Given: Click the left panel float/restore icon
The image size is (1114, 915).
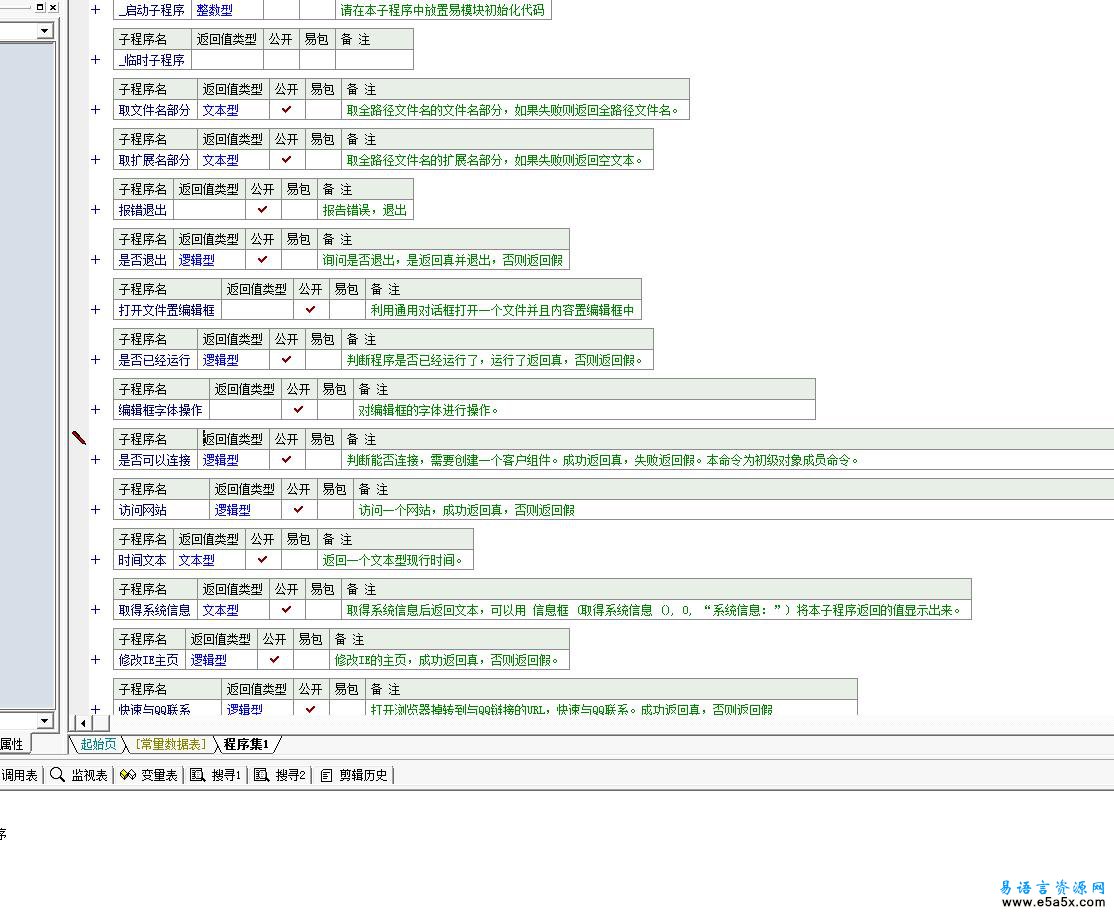Looking at the screenshot, I should point(40,7).
